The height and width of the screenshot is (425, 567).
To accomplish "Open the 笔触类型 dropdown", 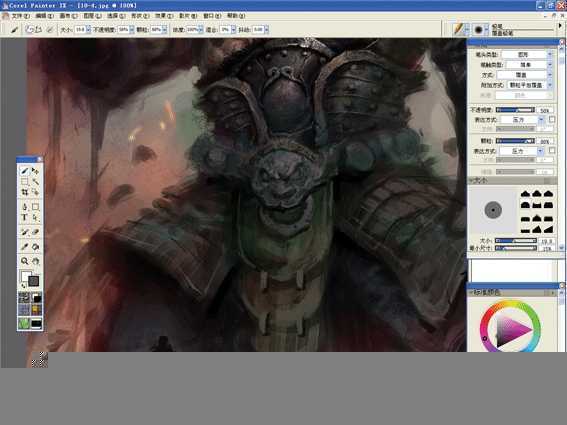I will click(528, 65).
